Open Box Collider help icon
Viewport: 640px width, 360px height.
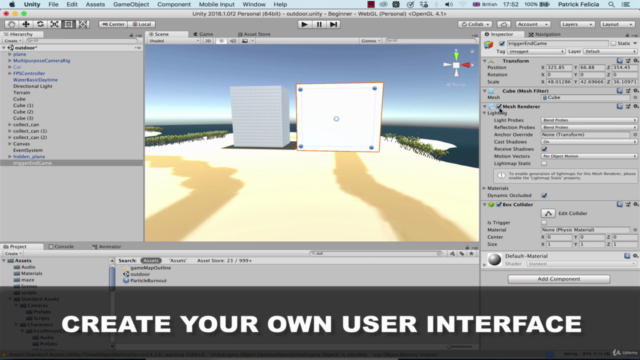point(620,204)
